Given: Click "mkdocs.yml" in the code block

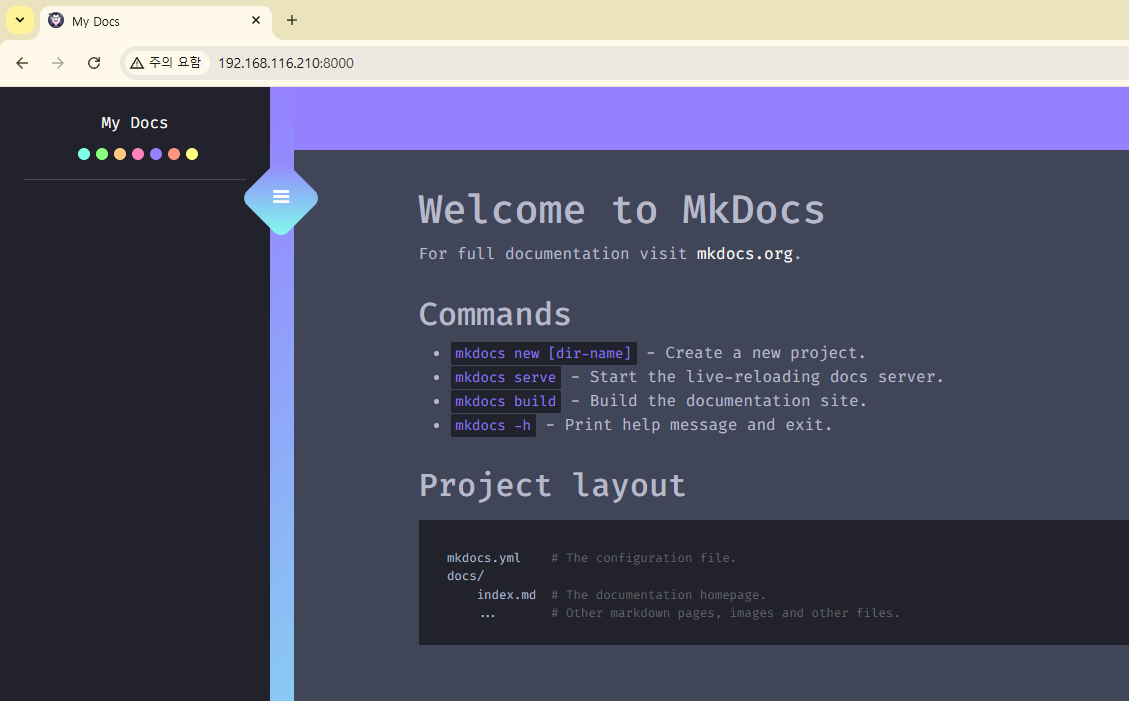Looking at the screenshot, I should tap(483, 558).
